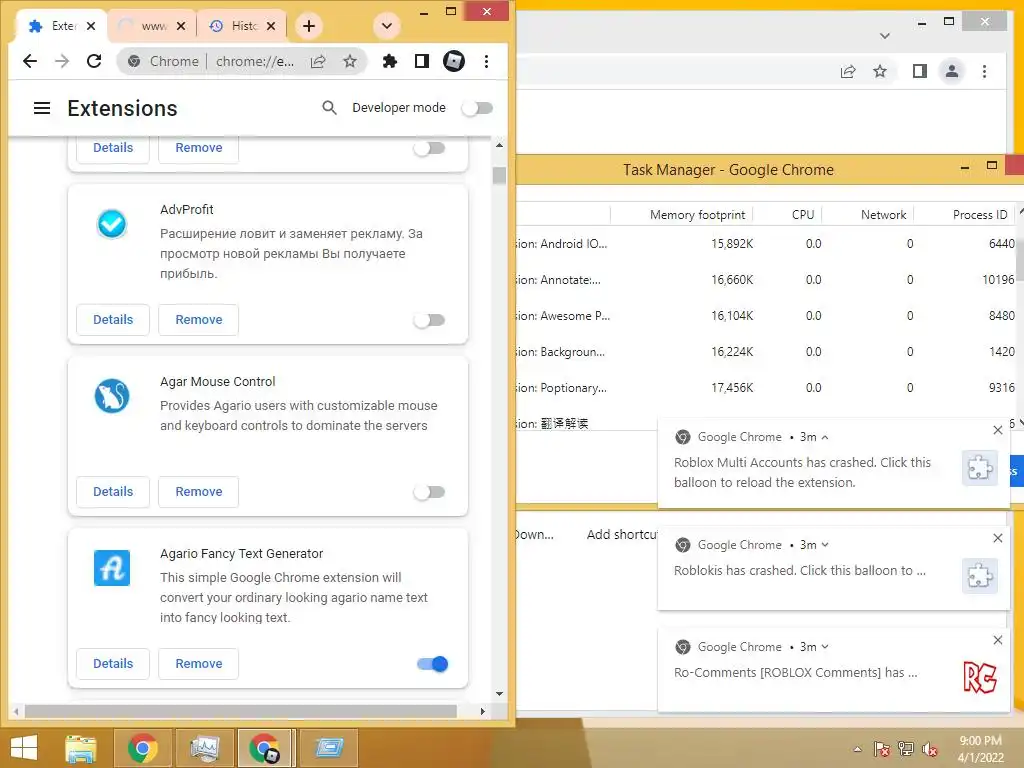This screenshot has height=768, width=1024.
Task: Click the puzzle icon on Roblokis crash notification
Action: [x=980, y=576]
